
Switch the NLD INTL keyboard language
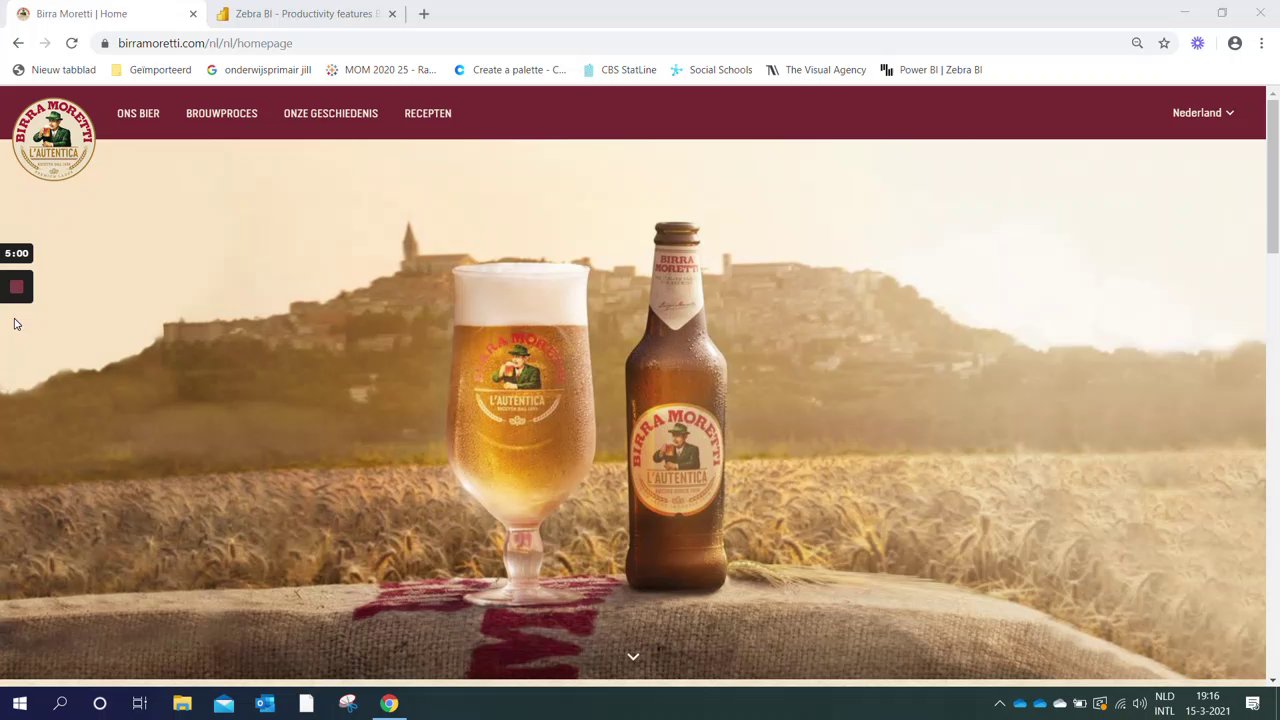tap(1165, 704)
